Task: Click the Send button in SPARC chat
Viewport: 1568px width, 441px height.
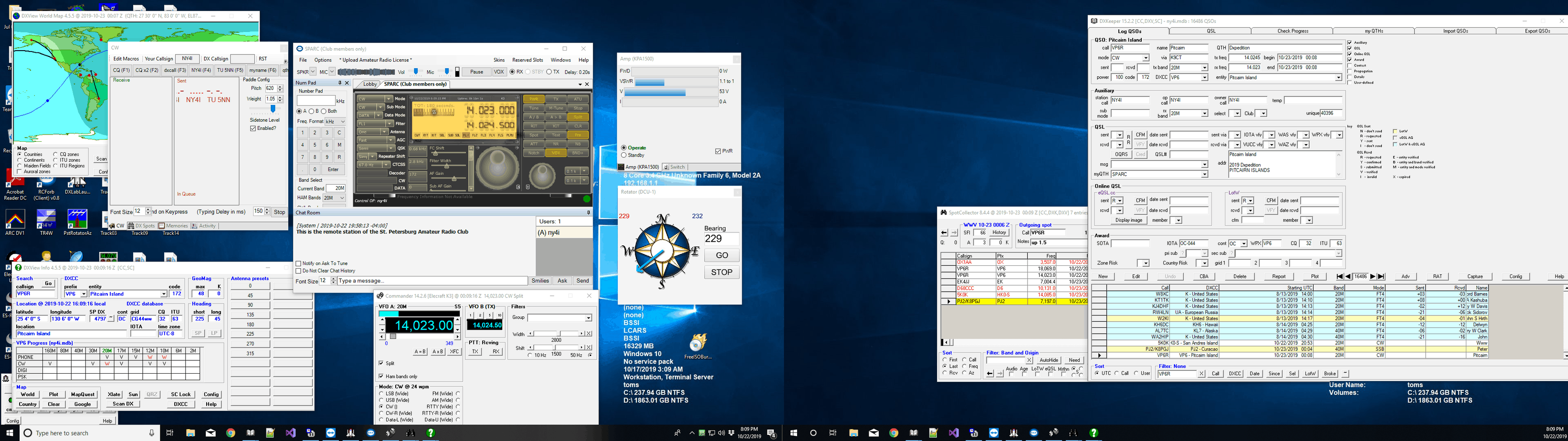Action: click(582, 281)
